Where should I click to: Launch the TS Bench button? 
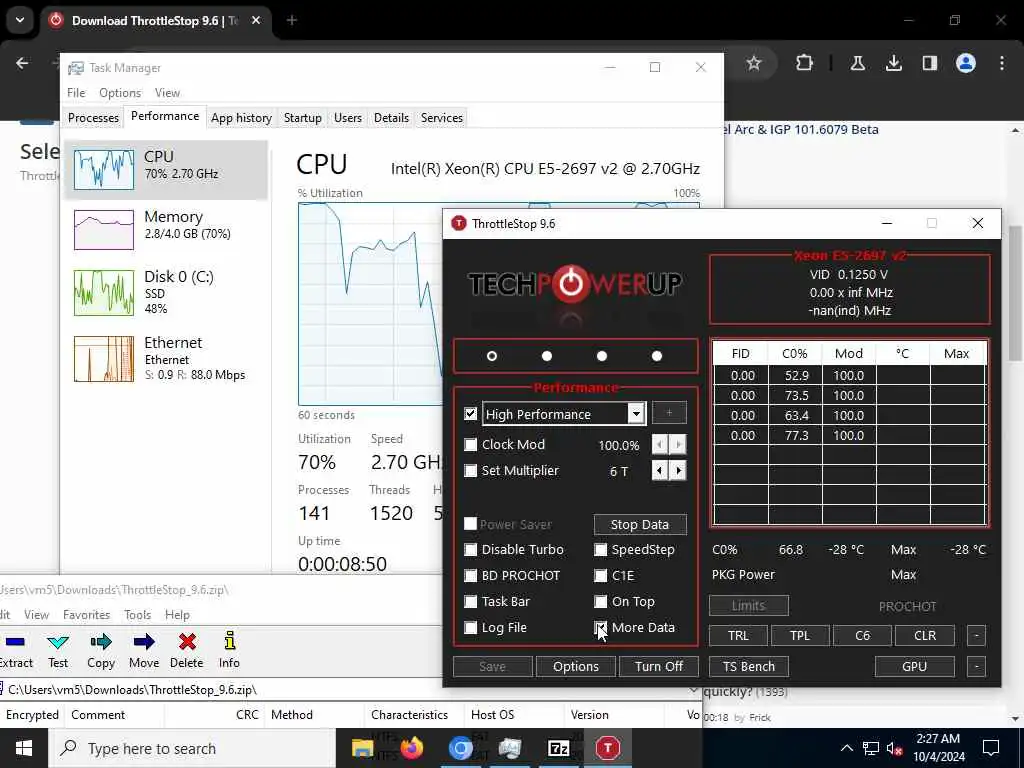click(748, 666)
